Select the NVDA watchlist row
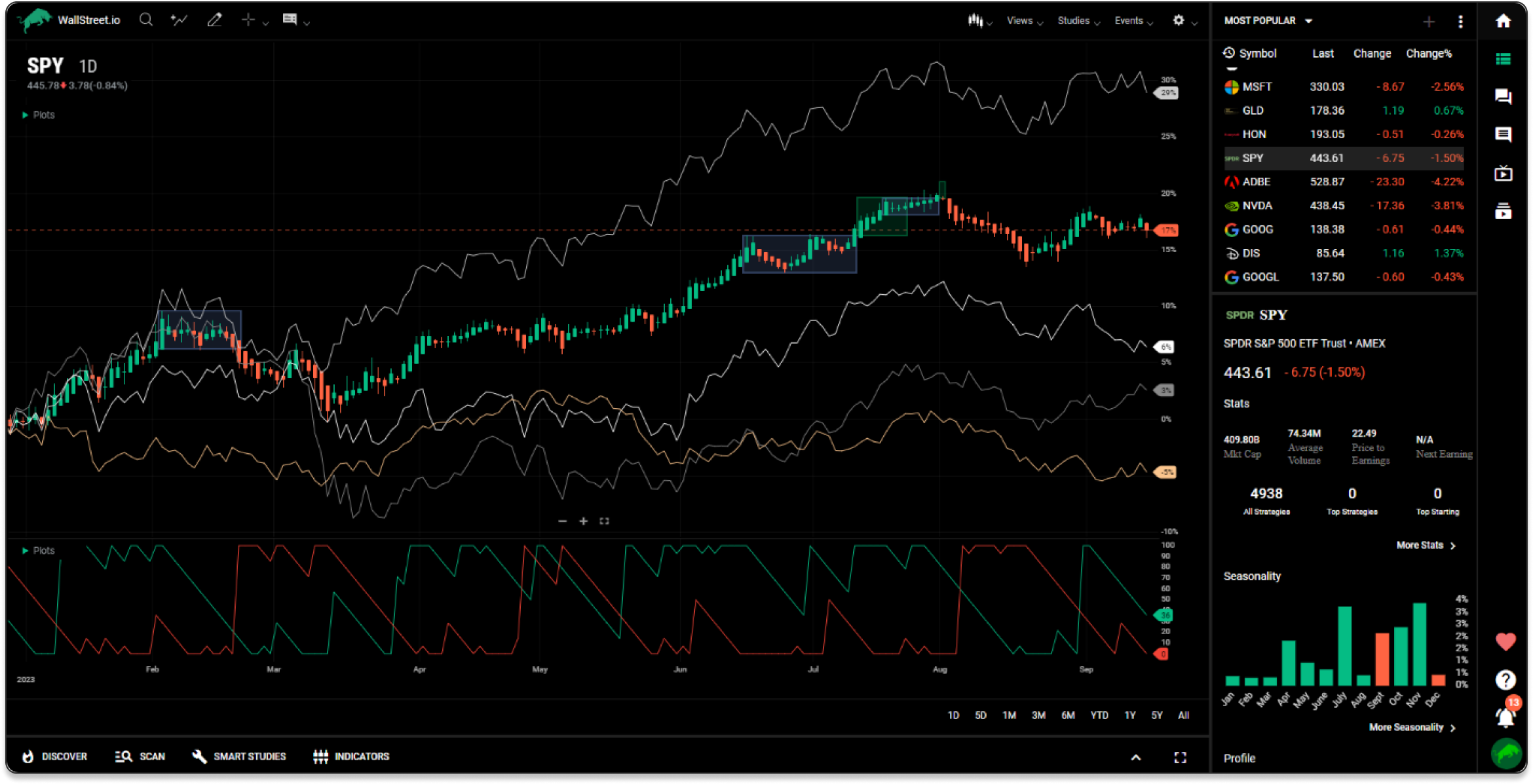The image size is (1533, 784). (1344, 206)
